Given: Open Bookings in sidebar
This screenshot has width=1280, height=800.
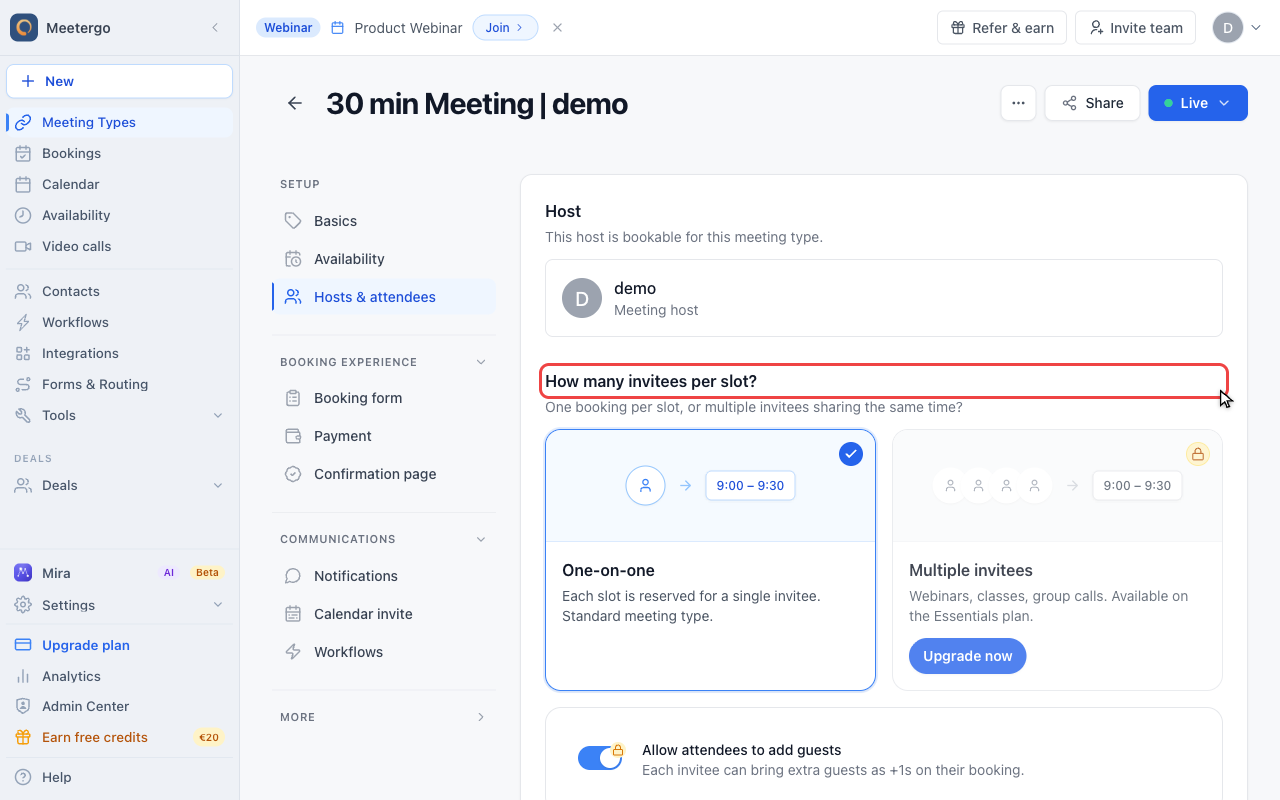Looking at the screenshot, I should click(x=120, y=153).
